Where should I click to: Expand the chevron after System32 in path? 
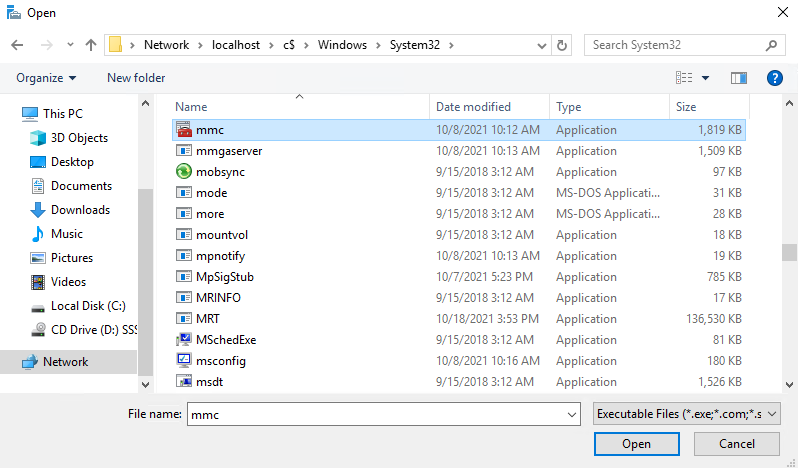click(x=451, y=45)
